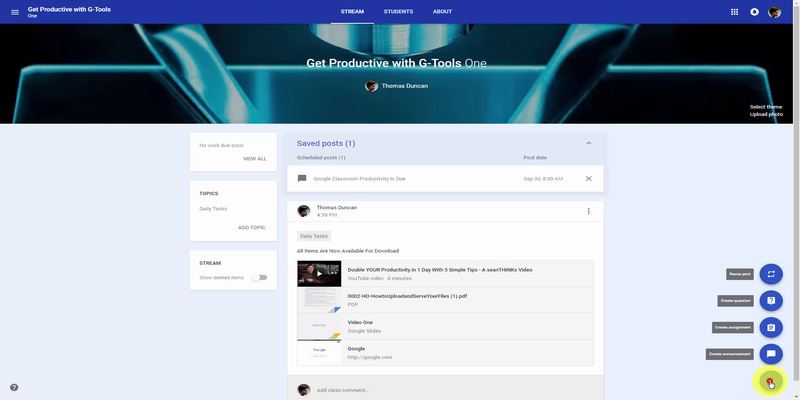Toggle Show deleted items switch

point(259,277)
